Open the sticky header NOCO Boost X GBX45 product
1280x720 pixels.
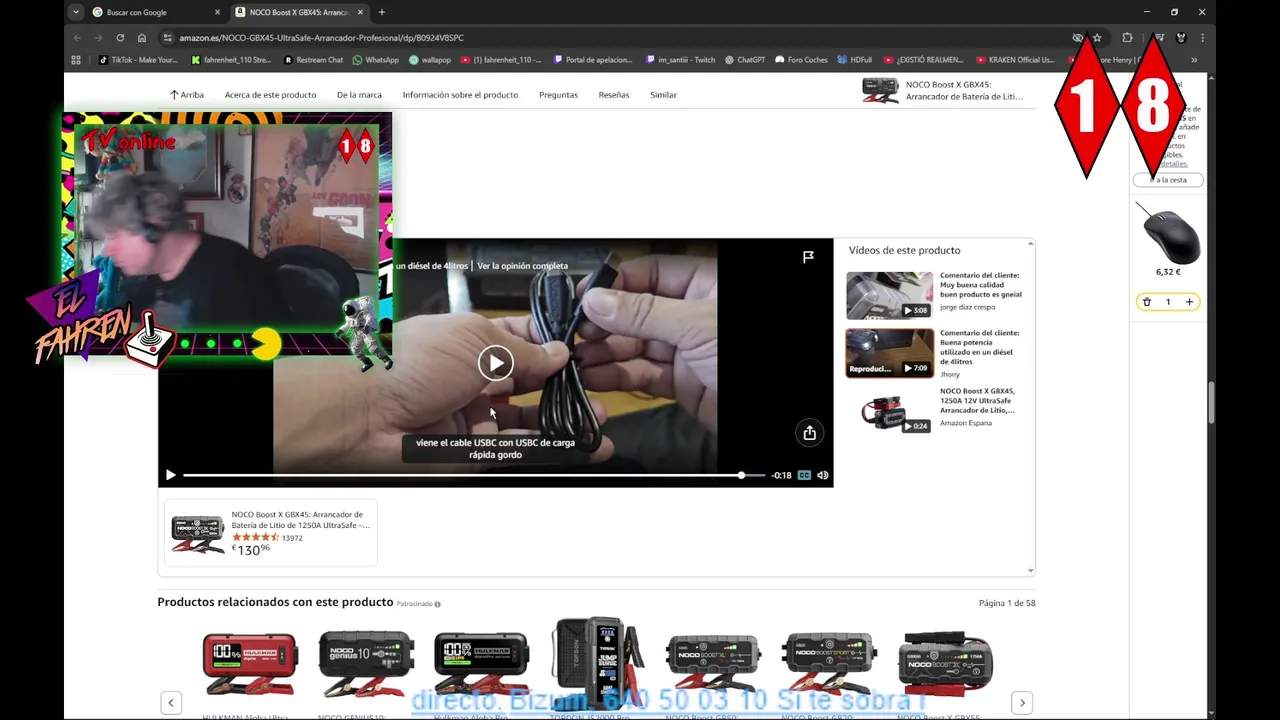943,91
